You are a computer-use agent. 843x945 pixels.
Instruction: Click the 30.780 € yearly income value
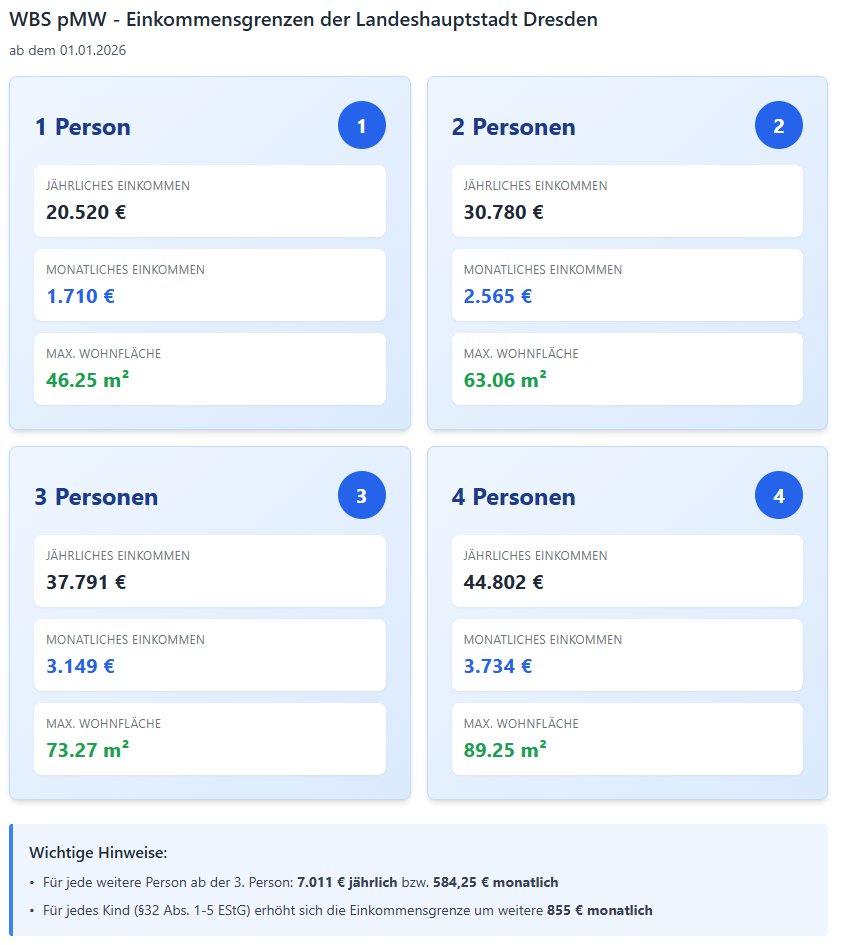[x=503, y=212]
